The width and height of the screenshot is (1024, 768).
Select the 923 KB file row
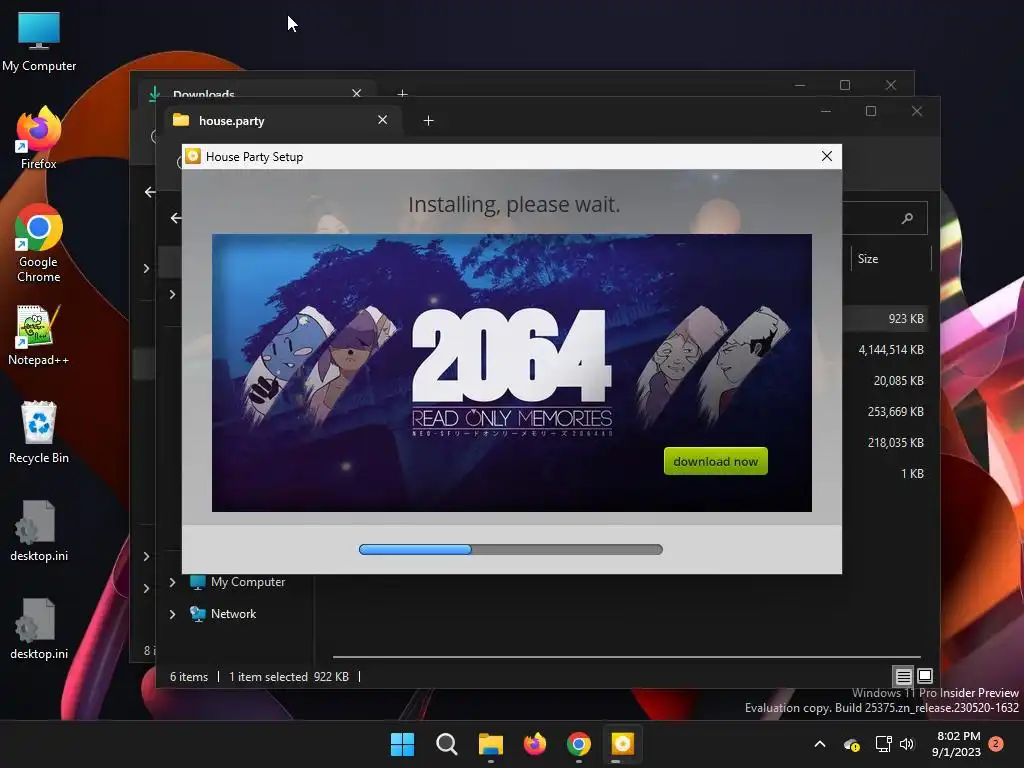(885, 319)
